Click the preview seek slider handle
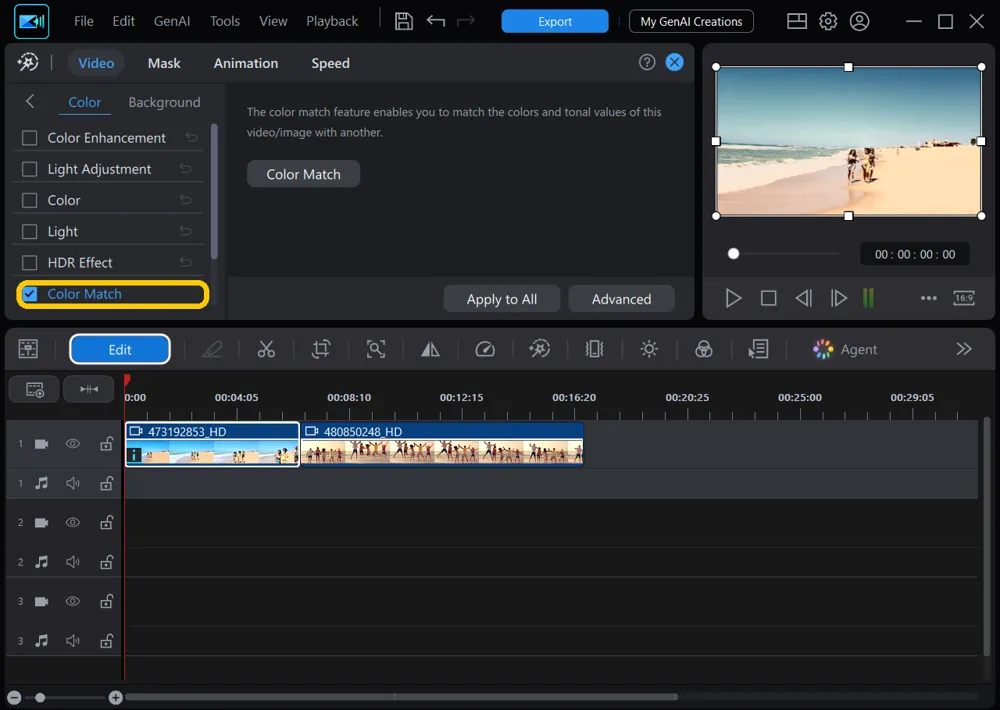Viewport: 1000px width, 710px height. coord(733,254)
